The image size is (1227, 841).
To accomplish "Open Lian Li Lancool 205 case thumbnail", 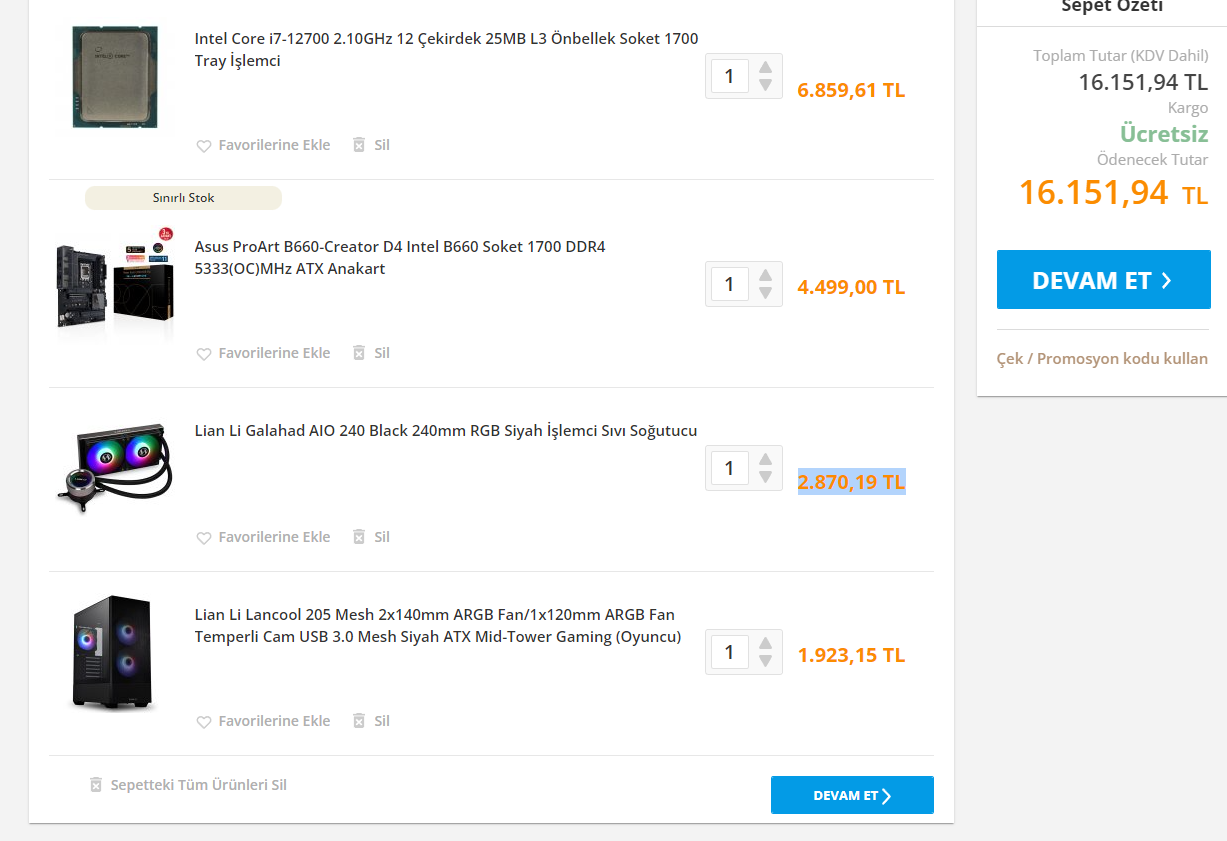I will point(112,652).
